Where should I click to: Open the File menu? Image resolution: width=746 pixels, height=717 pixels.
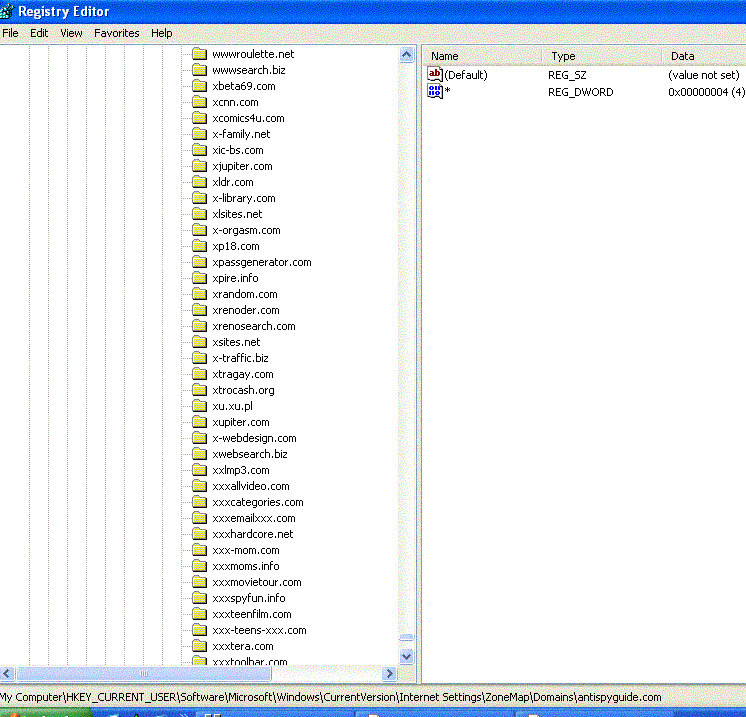click(x=10, y=33)
